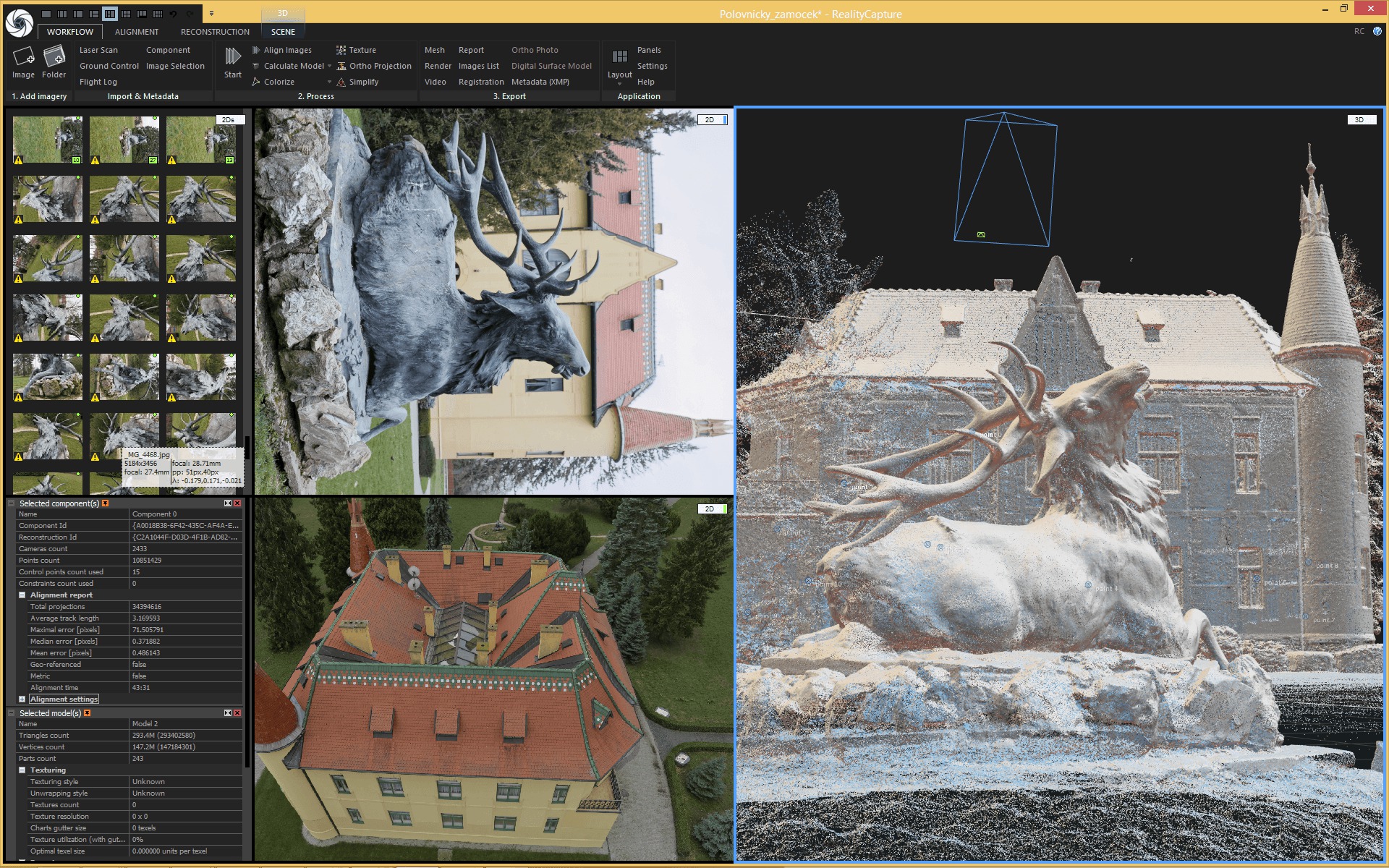This screenshot has height=868, width=1389.
Task: Select the first deer statue thumbnail
Action: [x=48, y=140]
